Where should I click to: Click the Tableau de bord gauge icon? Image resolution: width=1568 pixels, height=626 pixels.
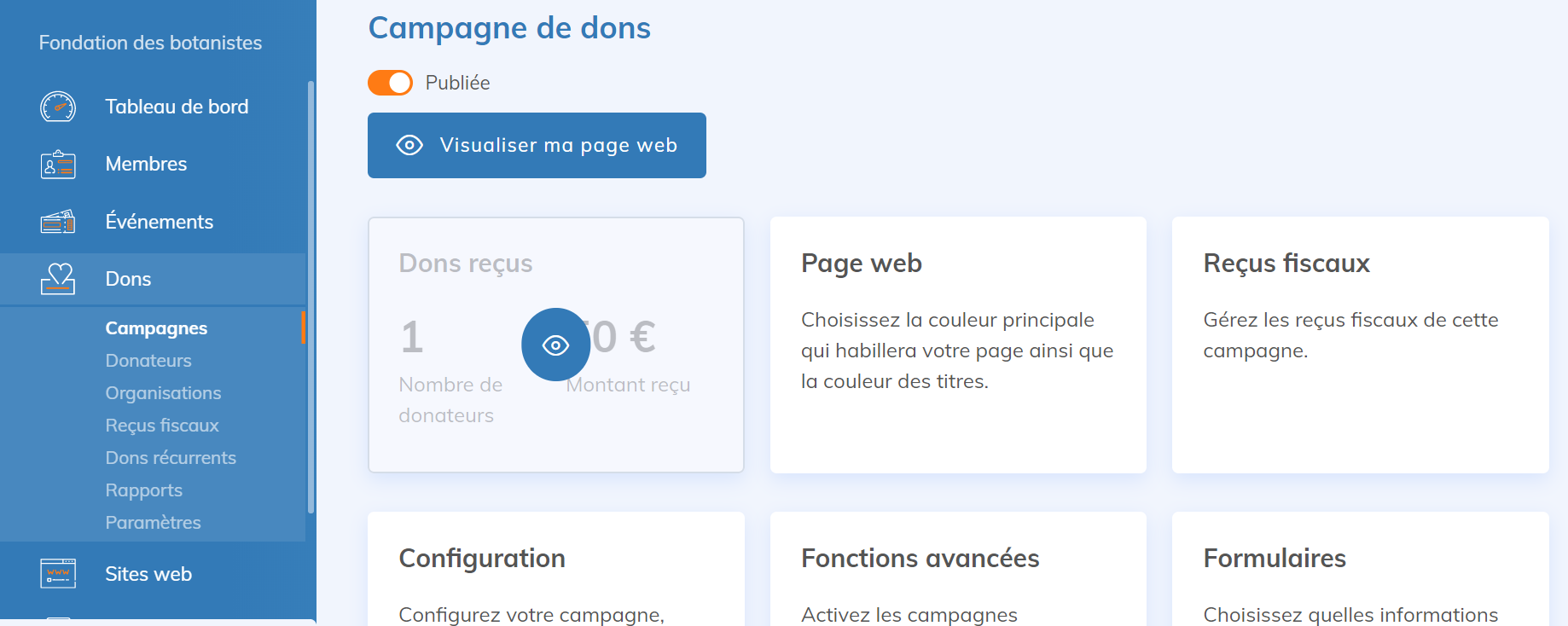pyautogui.click(x=58, y=107)
